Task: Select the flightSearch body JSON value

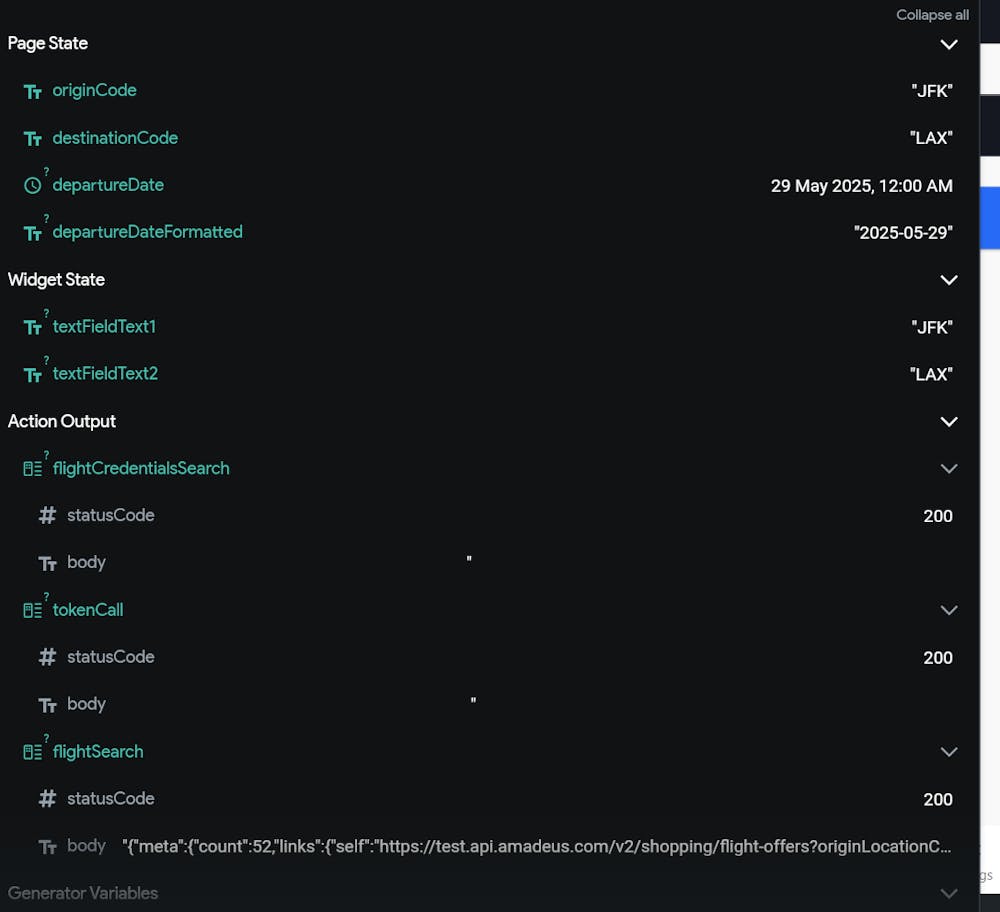Action: pyautogui.click(x=537, y=846)
